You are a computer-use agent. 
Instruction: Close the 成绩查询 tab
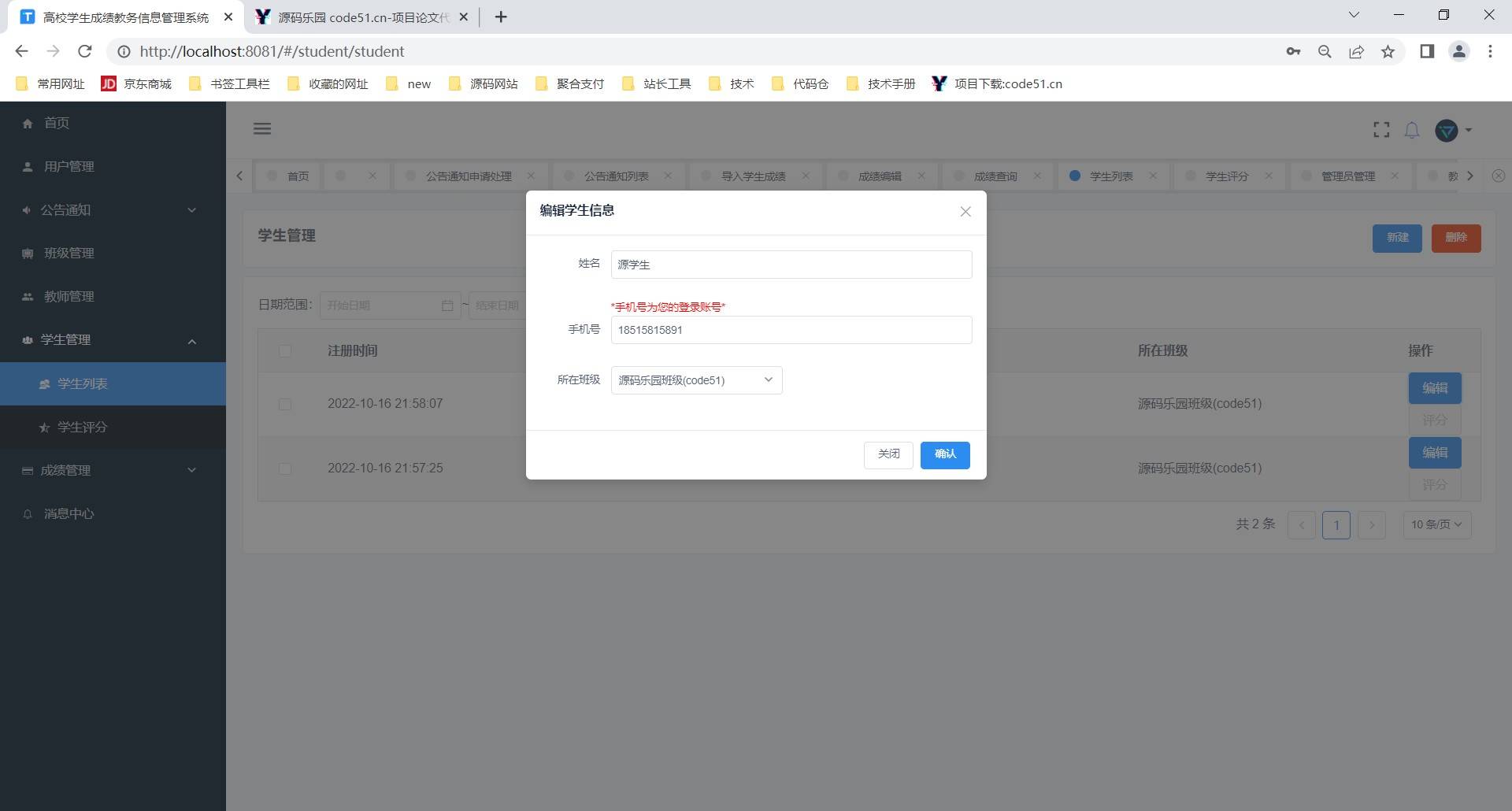pyautogui.click(x=1037, y=176)
